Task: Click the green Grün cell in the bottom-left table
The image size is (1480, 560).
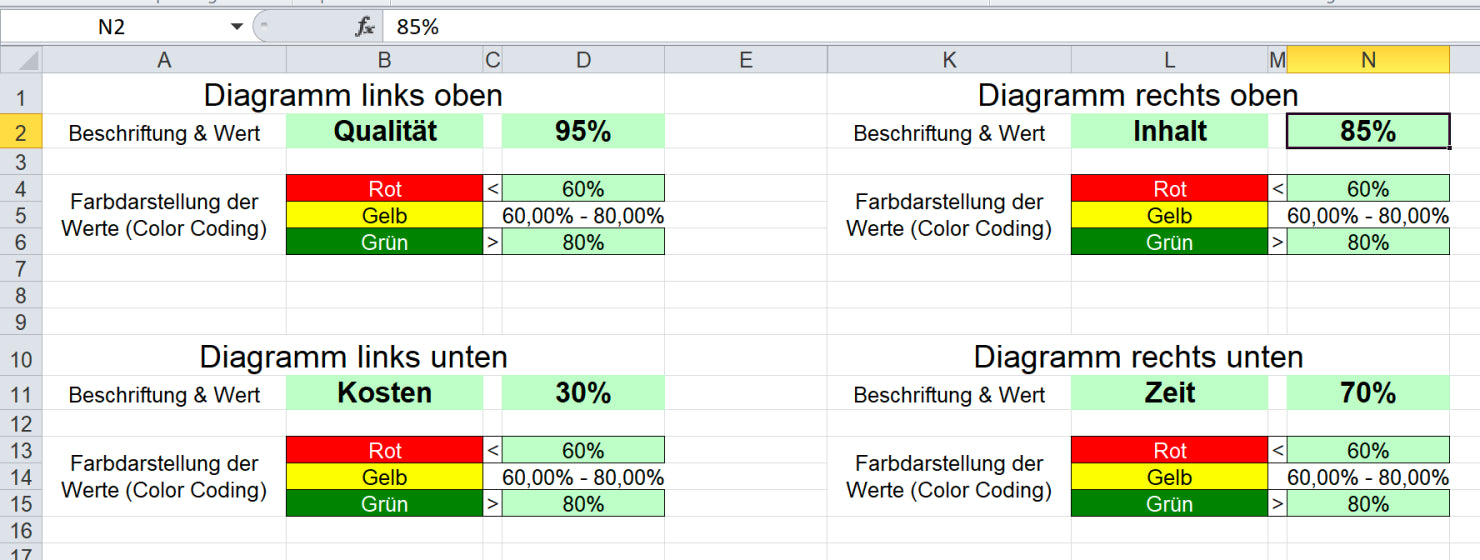Action: point(385,504)
